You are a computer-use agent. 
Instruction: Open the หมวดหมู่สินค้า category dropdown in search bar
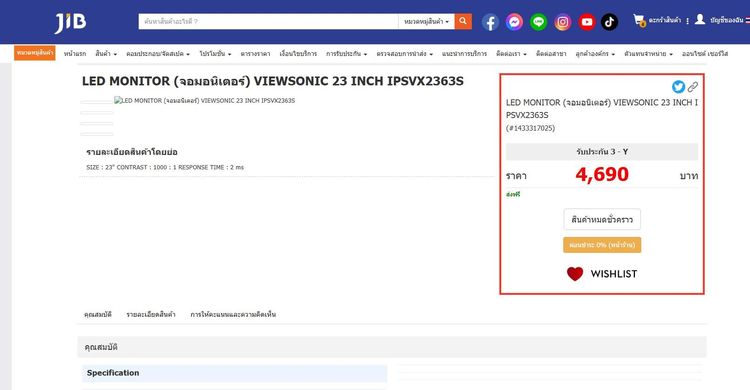coord(426,21)
